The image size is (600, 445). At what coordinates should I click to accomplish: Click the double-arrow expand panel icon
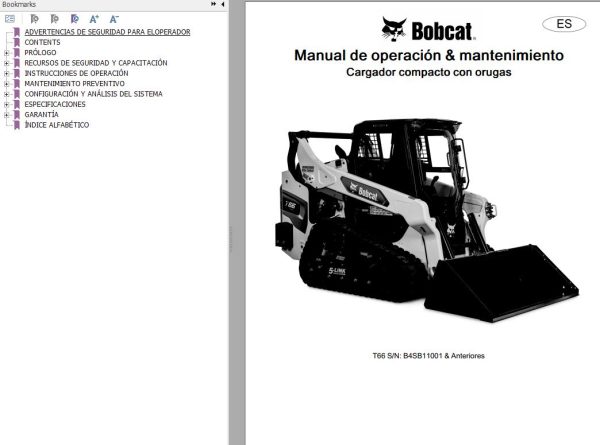pos(213,4)
